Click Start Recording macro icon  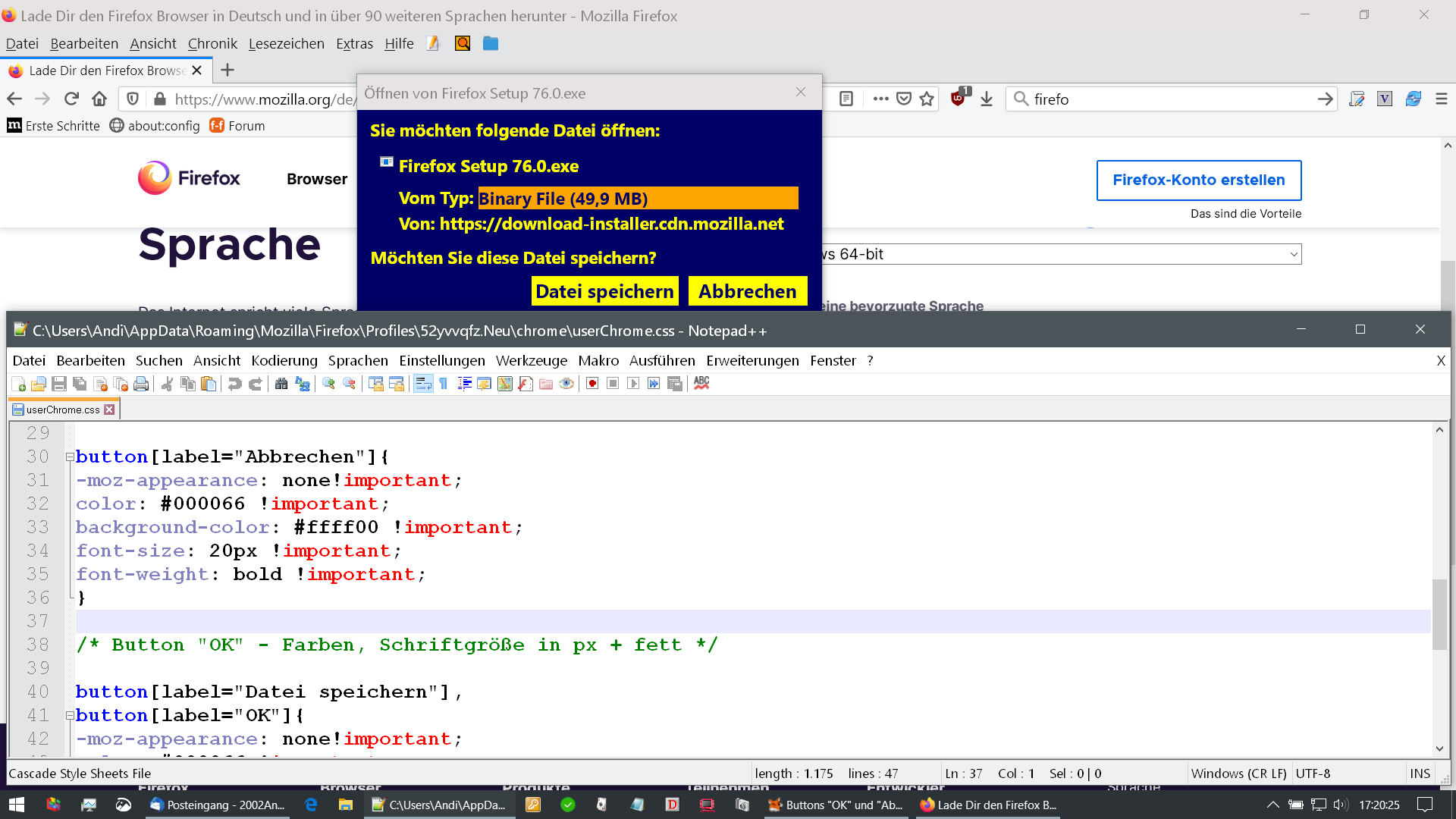pos(592,384)
